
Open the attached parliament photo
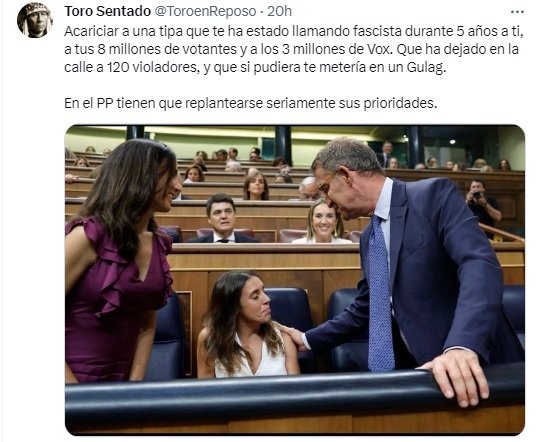(295, 280)
